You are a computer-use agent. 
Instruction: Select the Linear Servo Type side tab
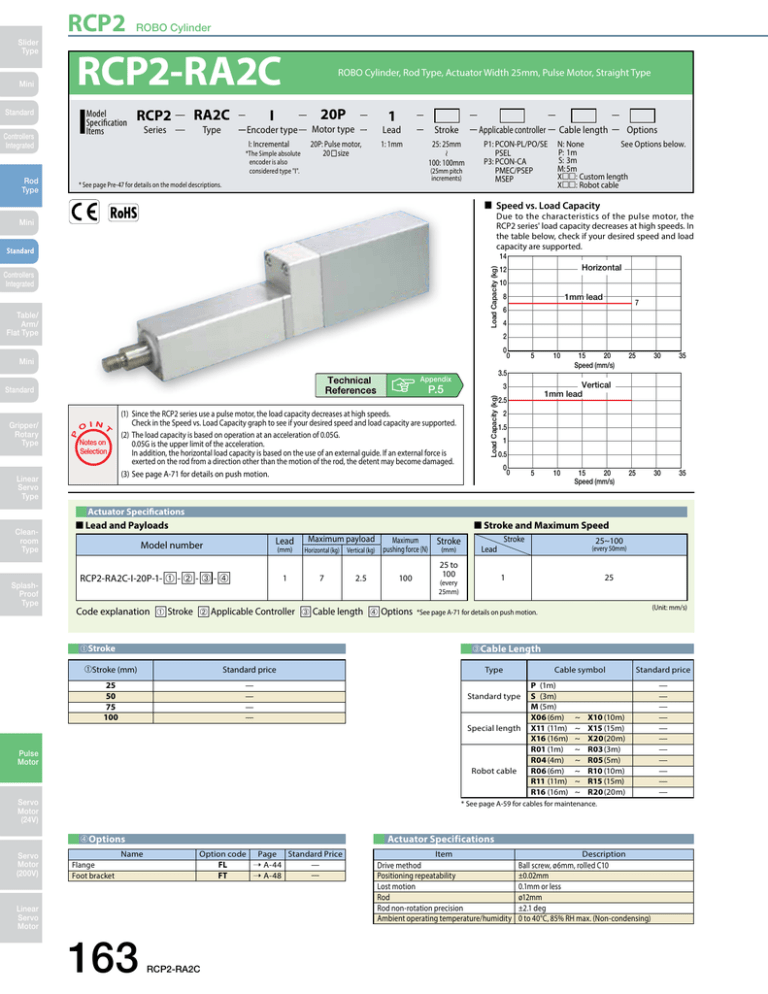pos(21,488)
